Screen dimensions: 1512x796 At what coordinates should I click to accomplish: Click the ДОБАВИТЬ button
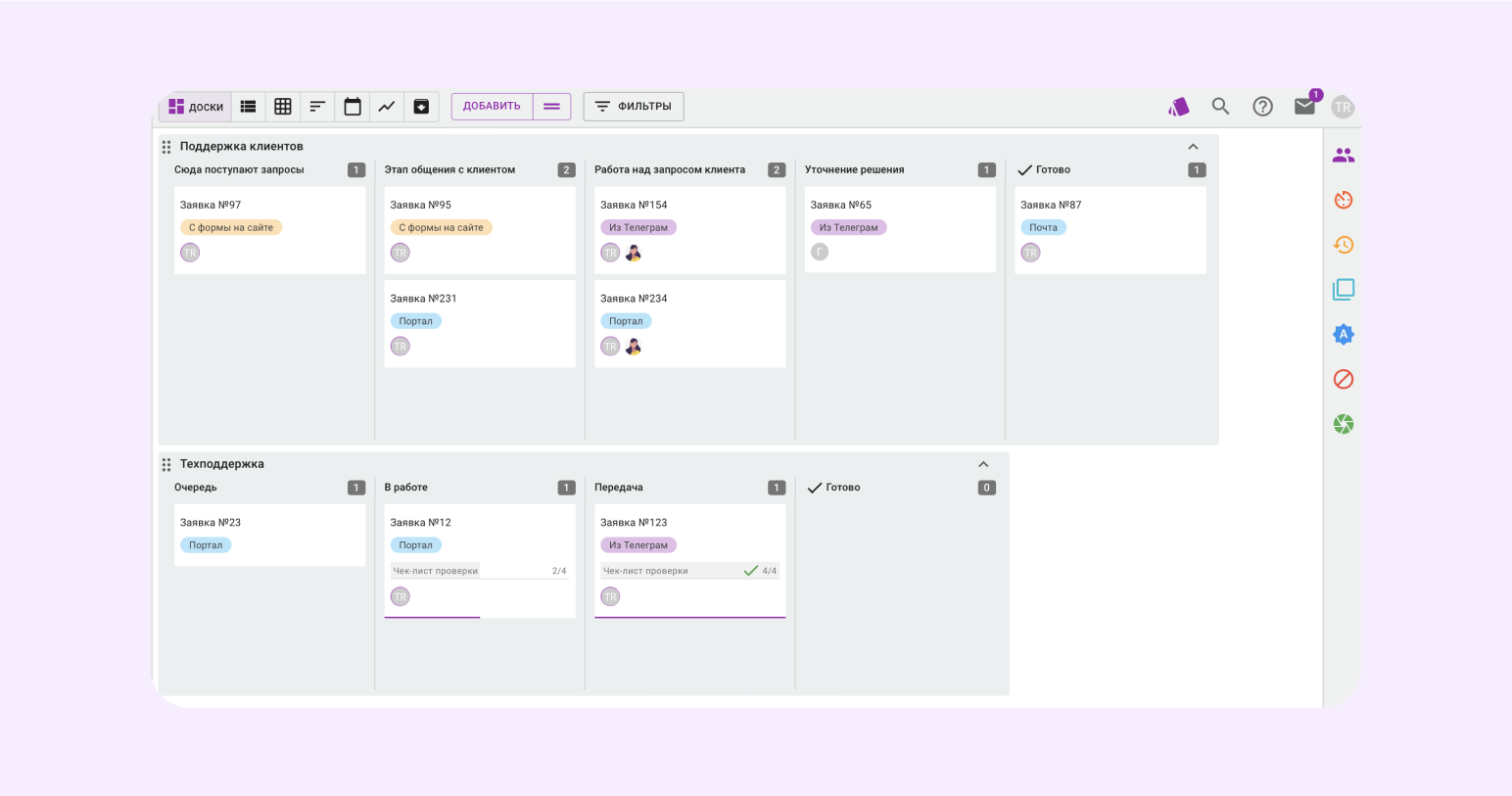[492, 107]
